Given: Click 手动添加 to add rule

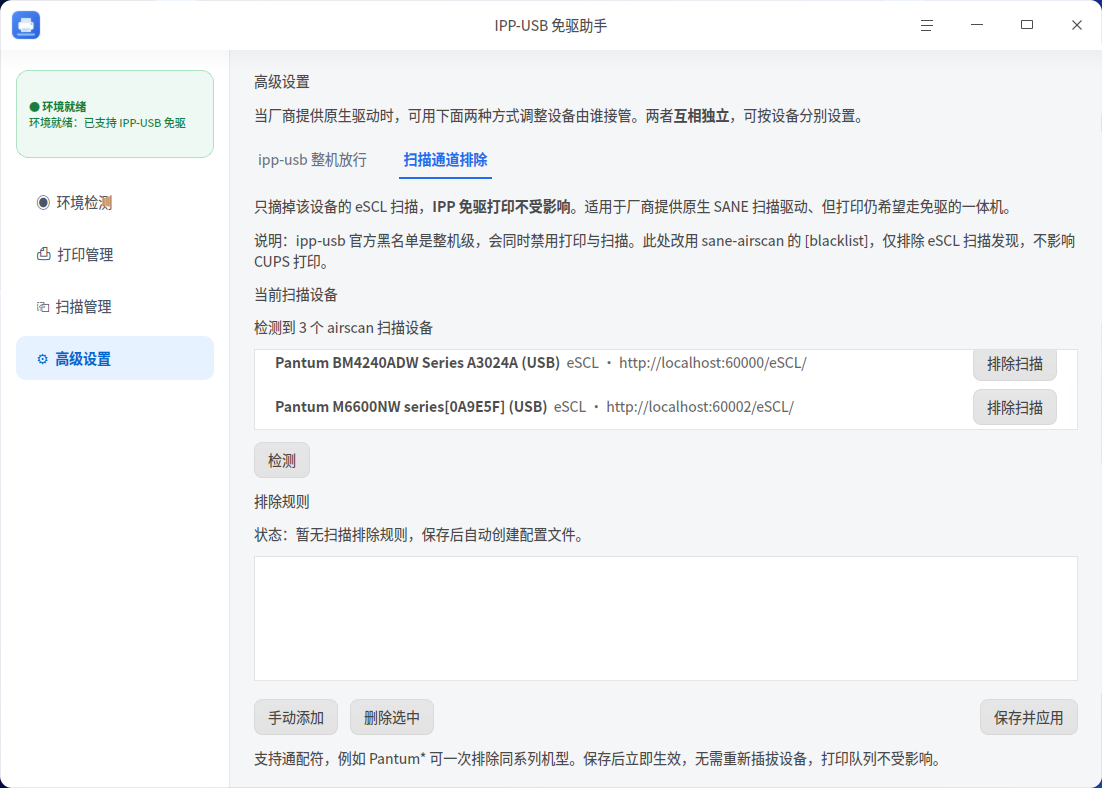Looking at the screenshot, I should (x=296, y=717).
